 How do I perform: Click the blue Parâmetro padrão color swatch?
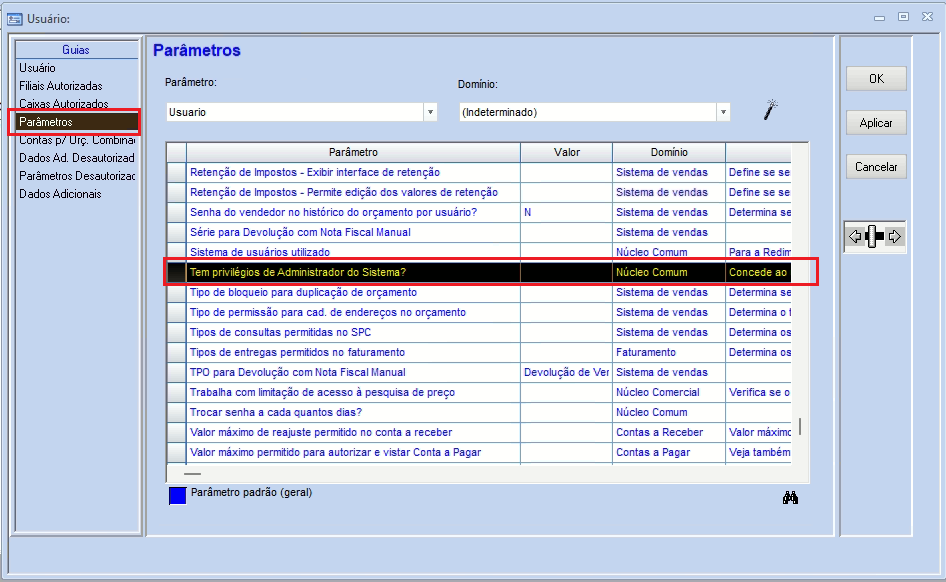pos(177,495)
